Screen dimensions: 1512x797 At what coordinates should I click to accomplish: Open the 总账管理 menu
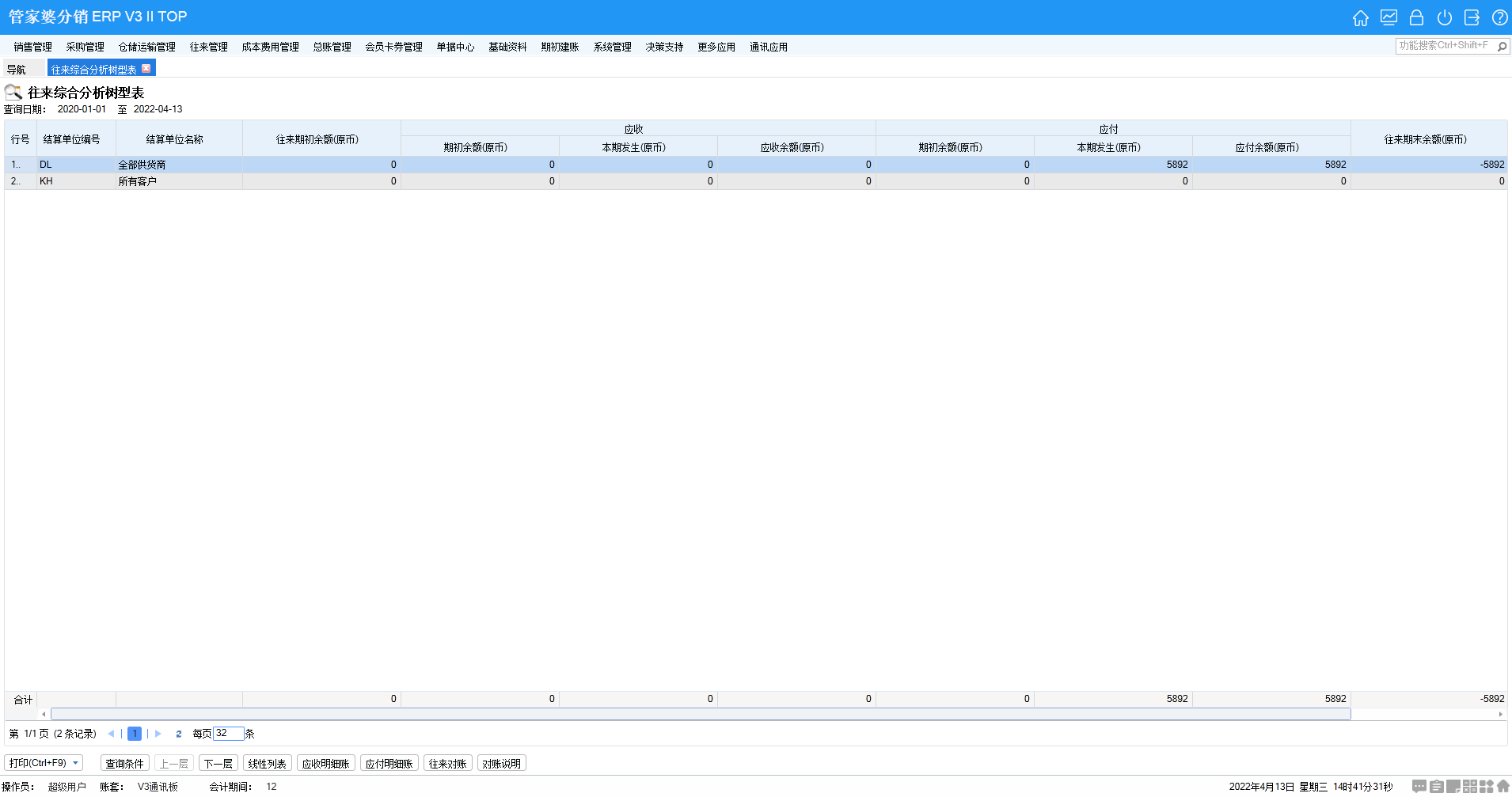332,47
